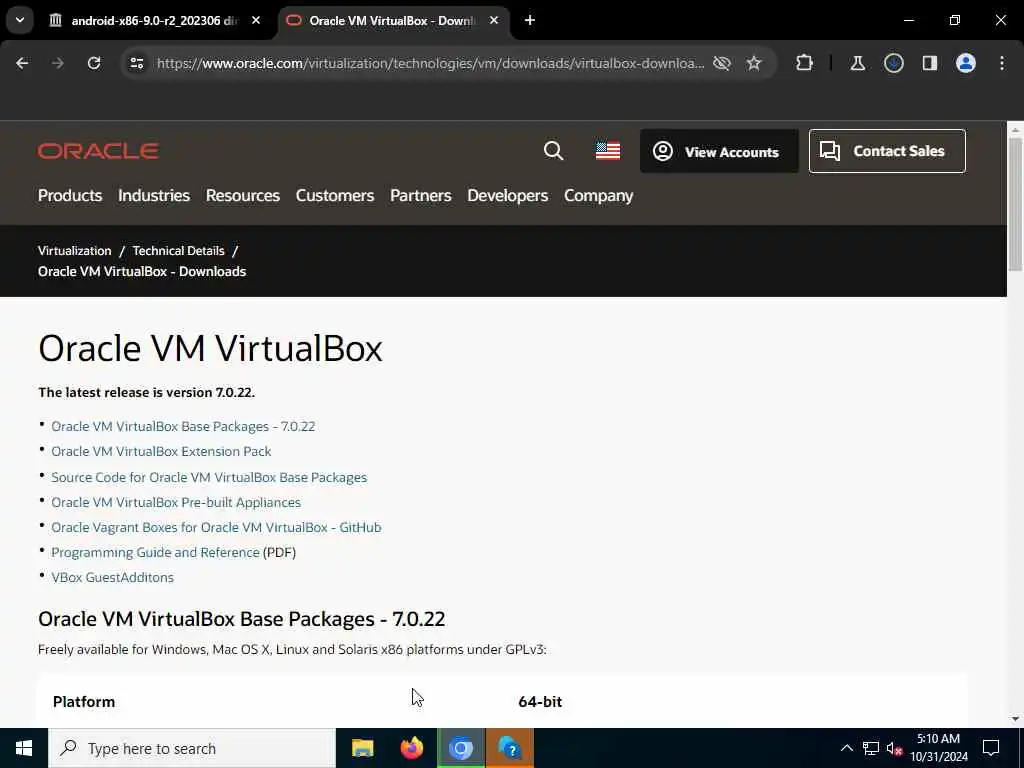
Task: Follow the Technical Details breadcrumb link
Action: (x=178, y=251)
